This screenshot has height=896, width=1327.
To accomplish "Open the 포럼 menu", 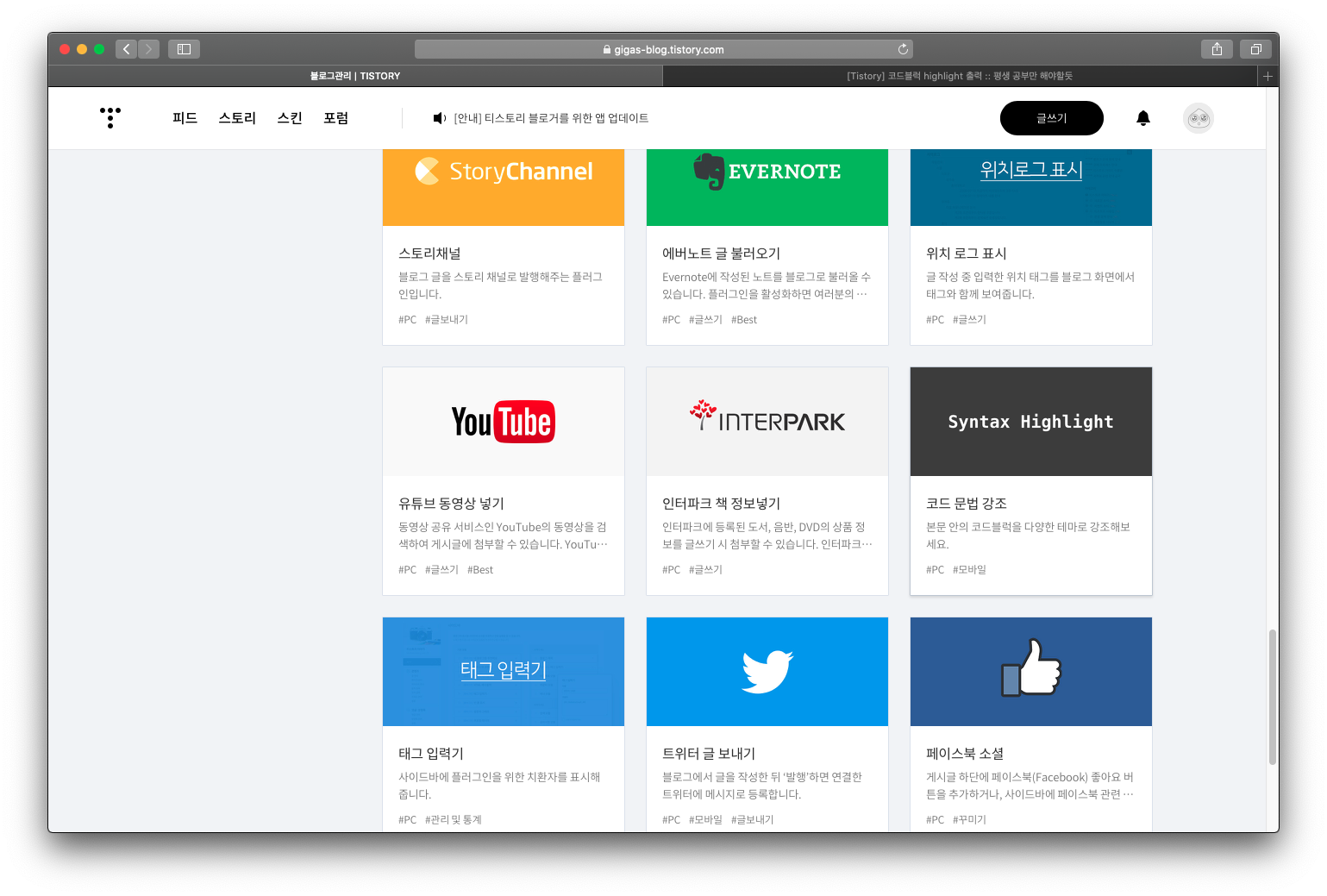I will [336, 118].
